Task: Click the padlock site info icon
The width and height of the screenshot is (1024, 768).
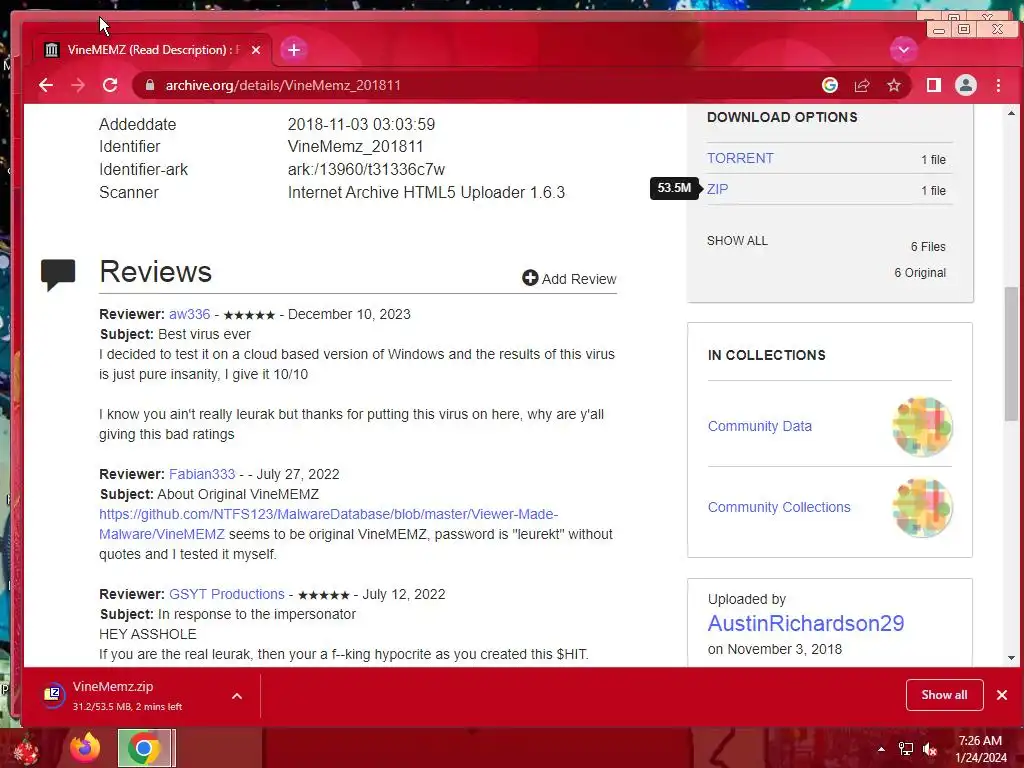Action: 150,85
